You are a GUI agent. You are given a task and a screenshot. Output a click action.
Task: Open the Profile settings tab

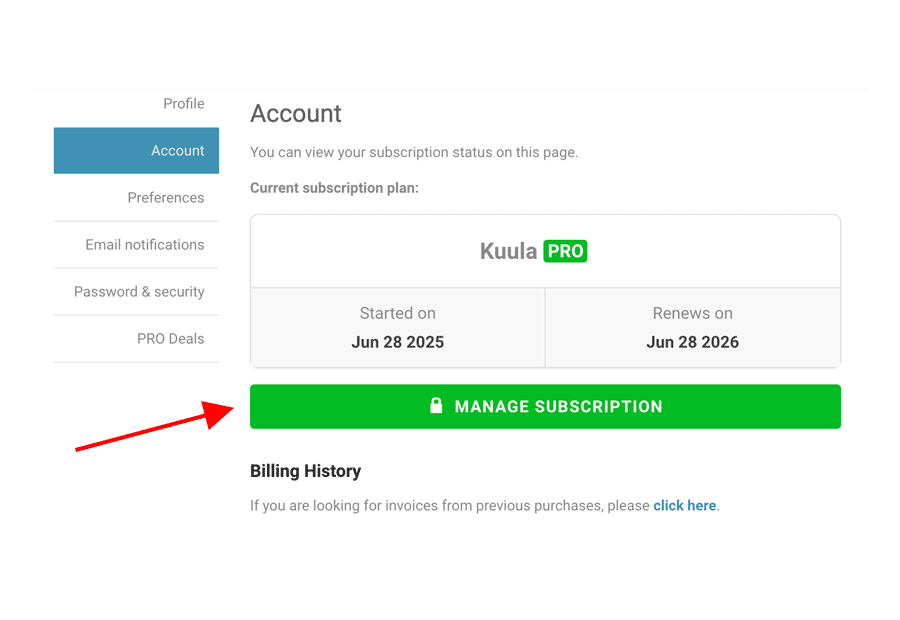point(184,104)
